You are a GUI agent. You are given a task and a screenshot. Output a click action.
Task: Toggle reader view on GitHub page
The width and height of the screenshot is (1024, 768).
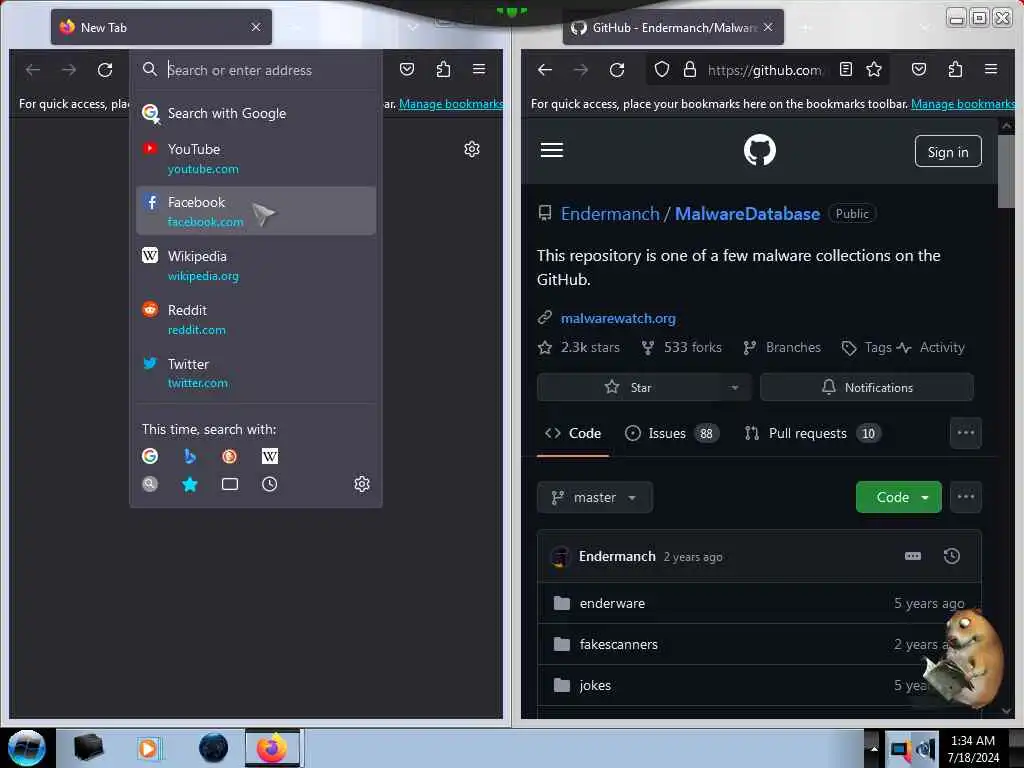[x=846, y=69]
